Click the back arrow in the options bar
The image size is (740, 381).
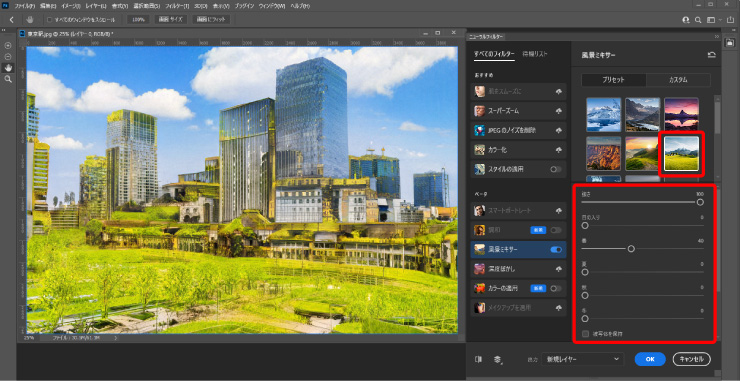coord(11,20)
